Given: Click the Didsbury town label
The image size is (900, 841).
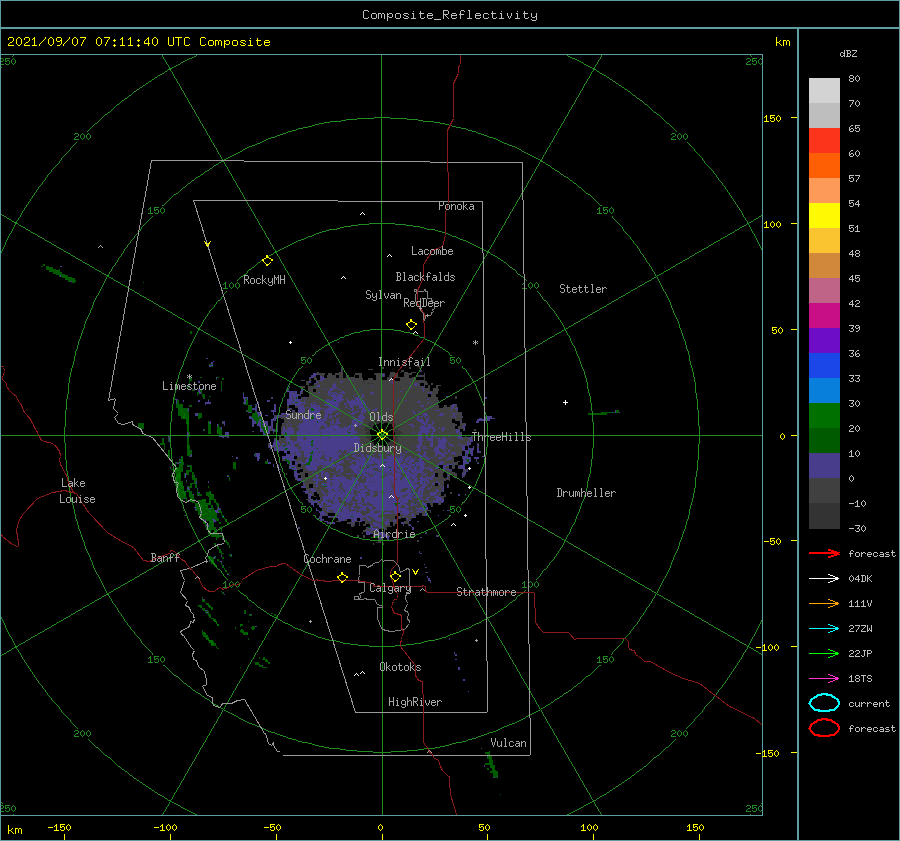Looking at the screenshot, I should 377,448.
